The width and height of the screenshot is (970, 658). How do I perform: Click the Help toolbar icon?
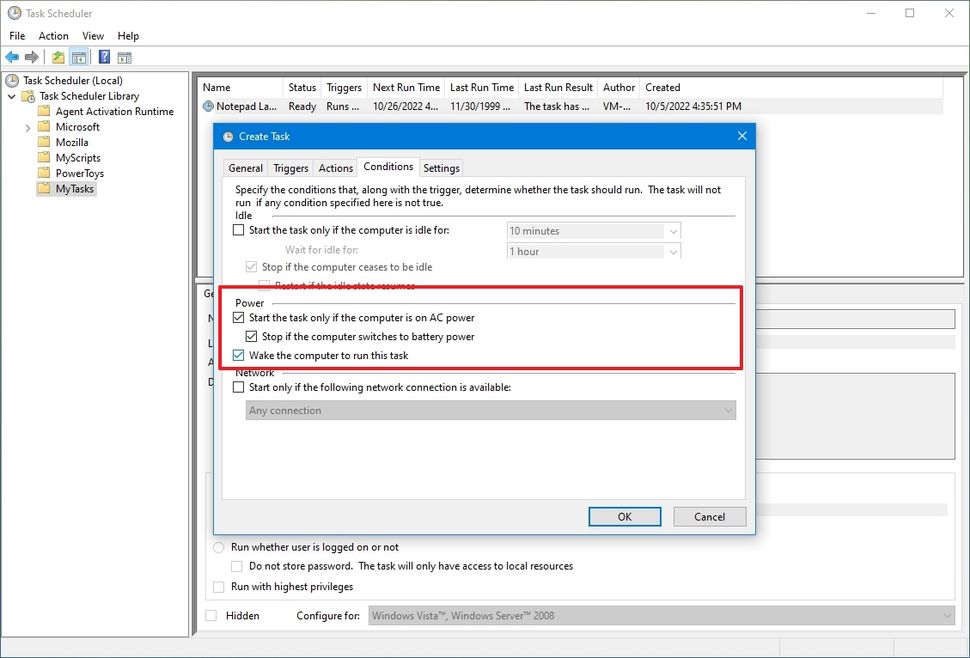click(103, 57)
